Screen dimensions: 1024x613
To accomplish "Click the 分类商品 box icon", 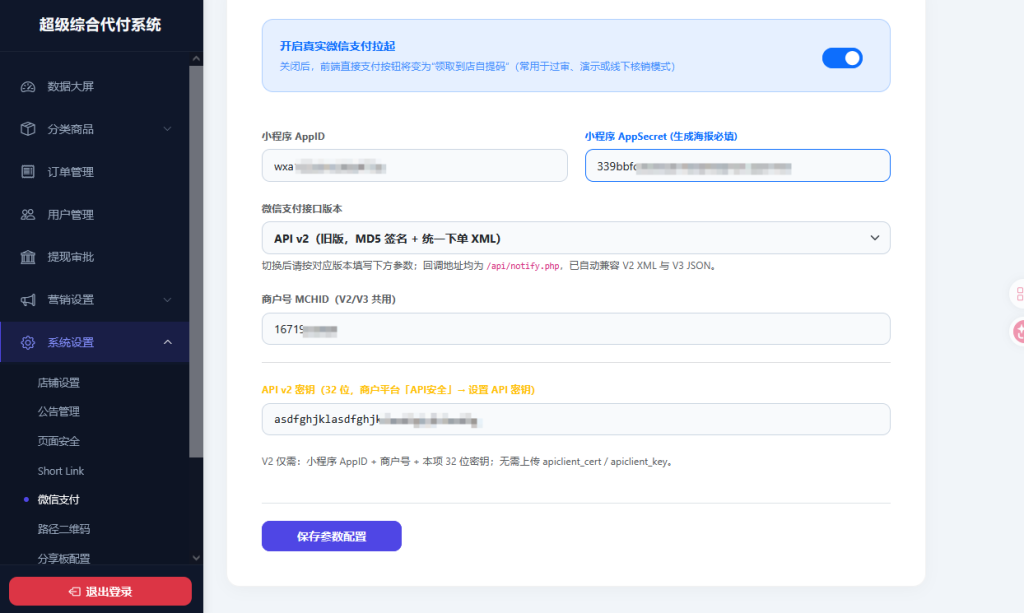I will pos(27,129).
